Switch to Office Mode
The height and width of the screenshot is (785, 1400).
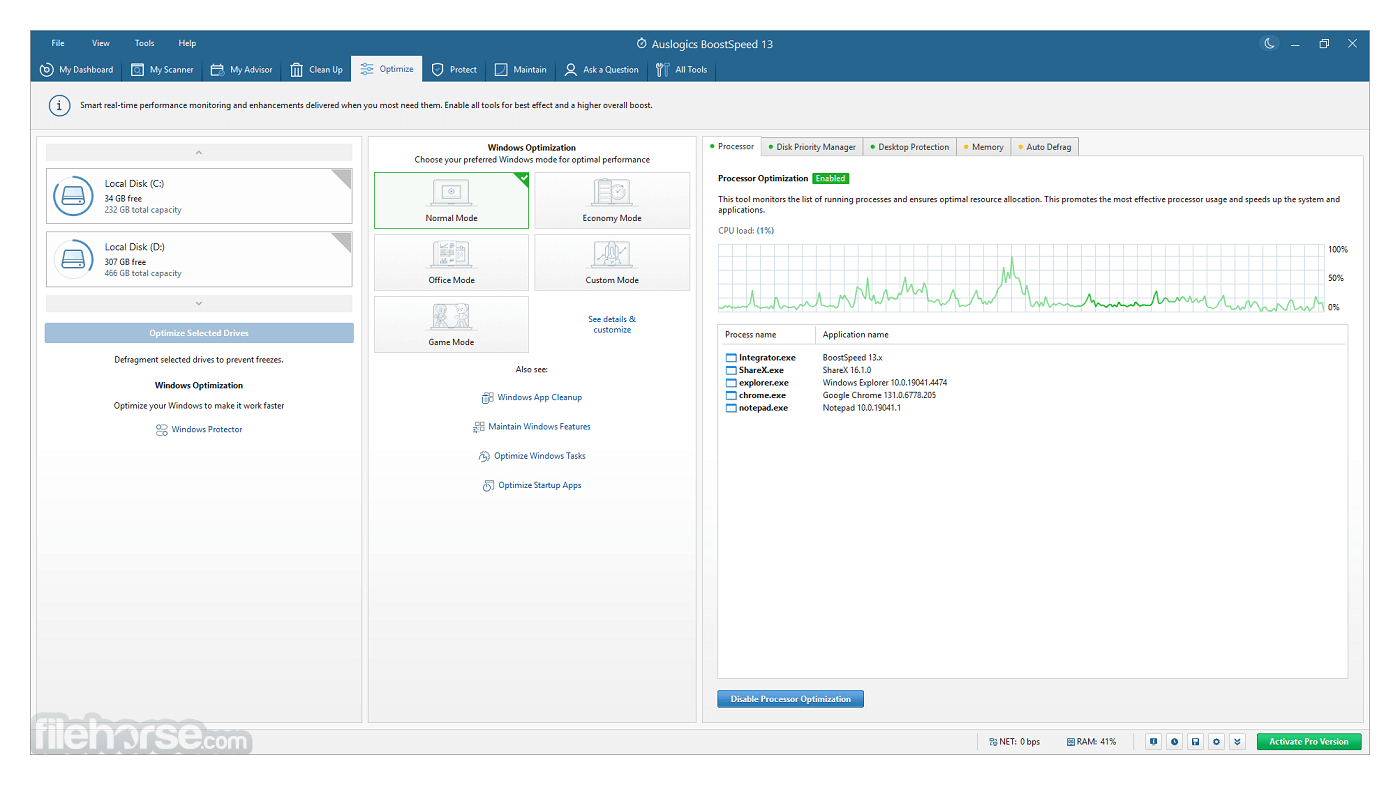451,262
